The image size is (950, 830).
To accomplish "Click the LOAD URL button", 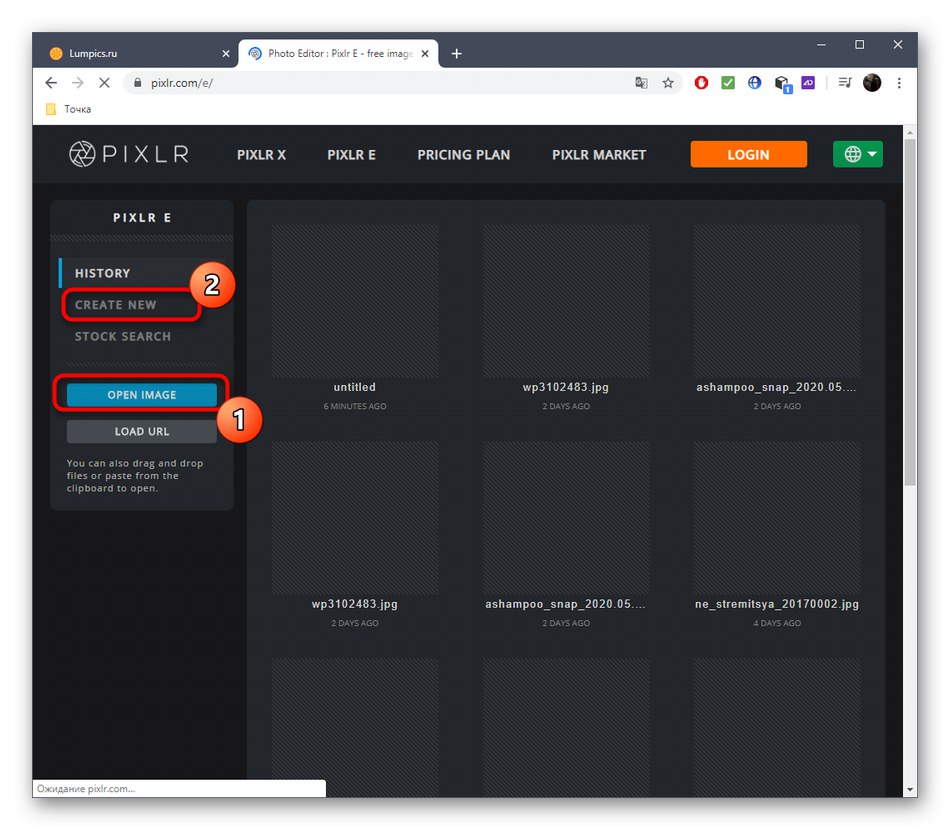I will coord(141,431).
